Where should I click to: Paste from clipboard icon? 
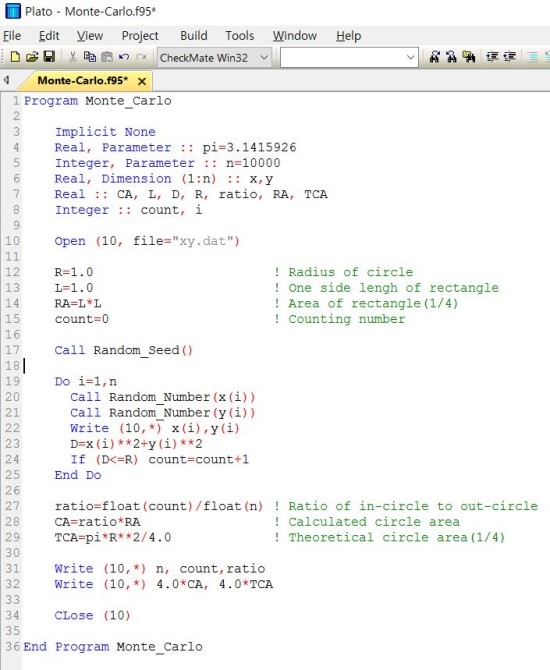point(107,57)
